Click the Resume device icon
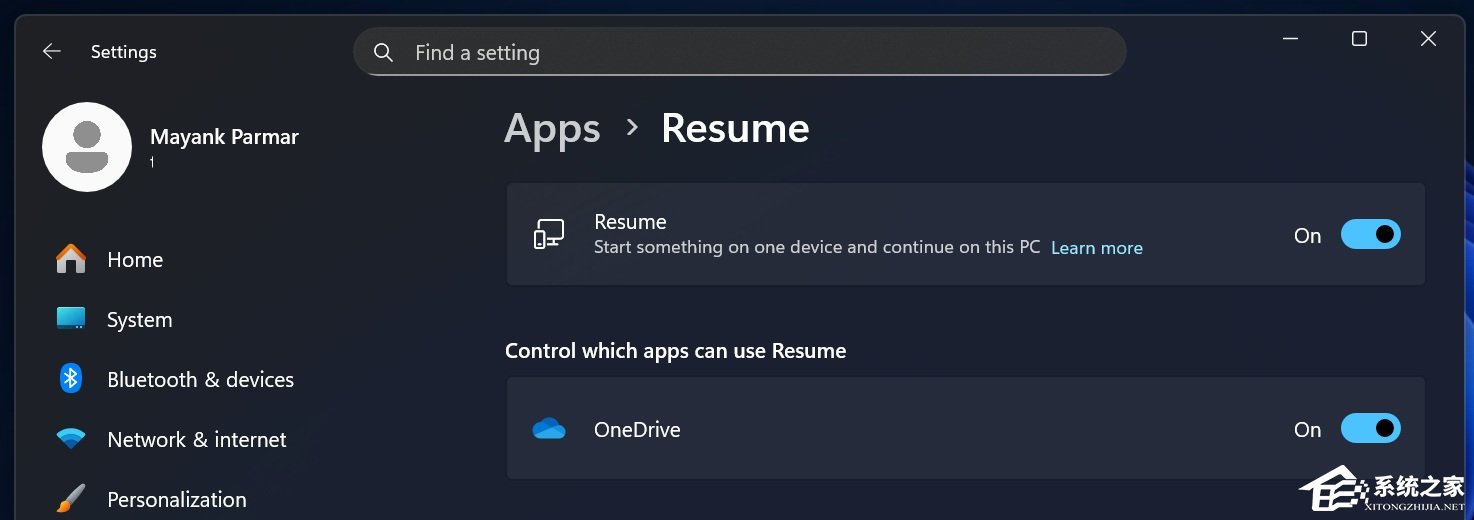Viewport: 1474px width, 520px height. [549, 235]
